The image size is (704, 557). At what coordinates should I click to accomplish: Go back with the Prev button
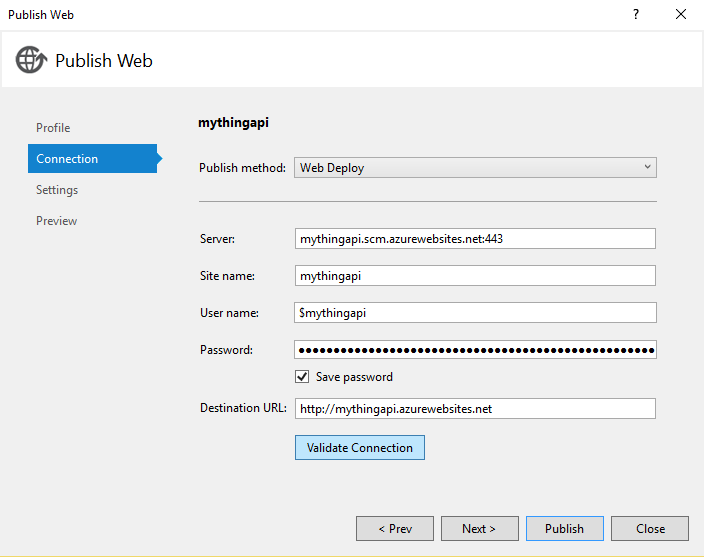pos(395,529)
